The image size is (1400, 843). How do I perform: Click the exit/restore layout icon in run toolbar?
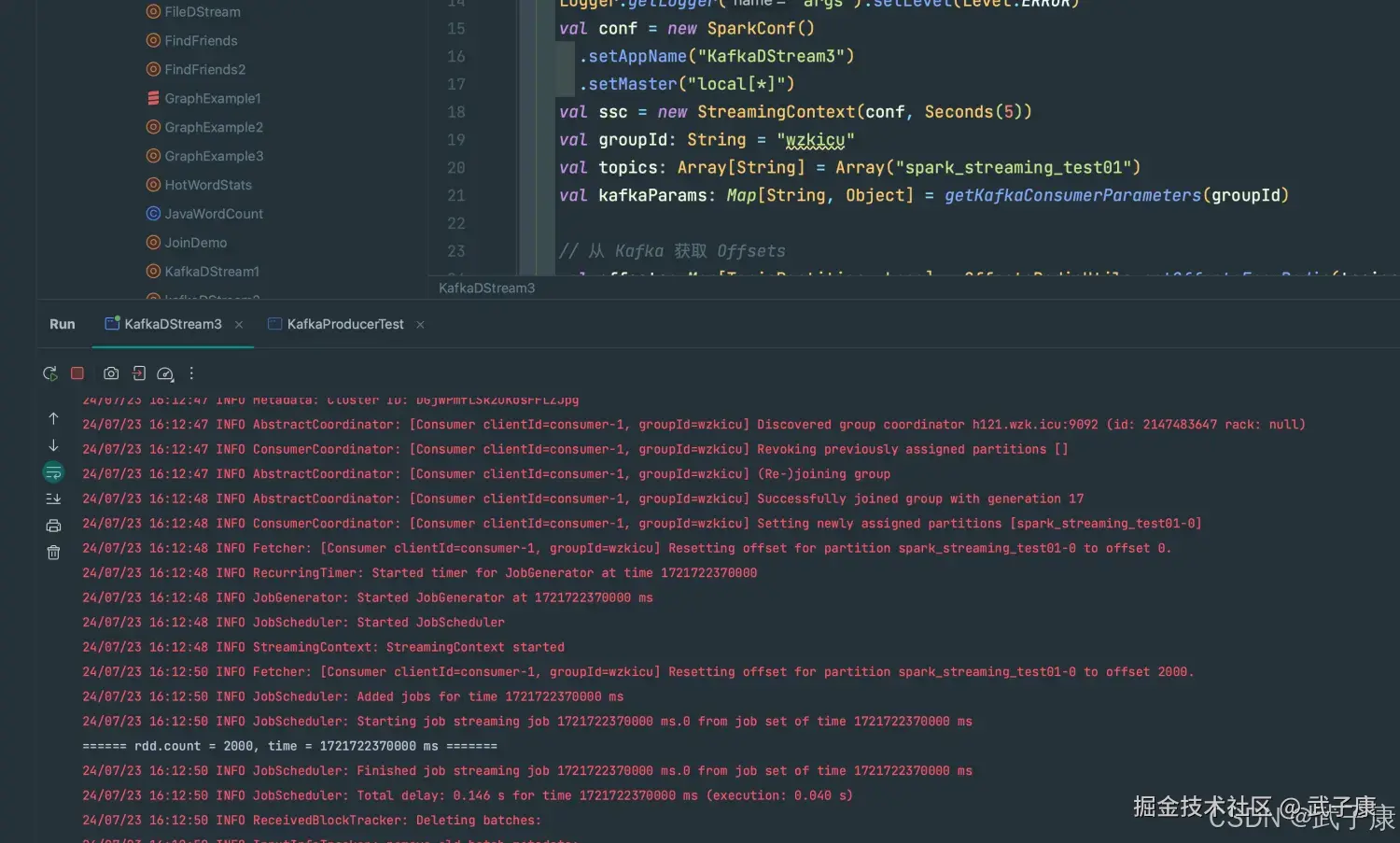pos(138,373)
